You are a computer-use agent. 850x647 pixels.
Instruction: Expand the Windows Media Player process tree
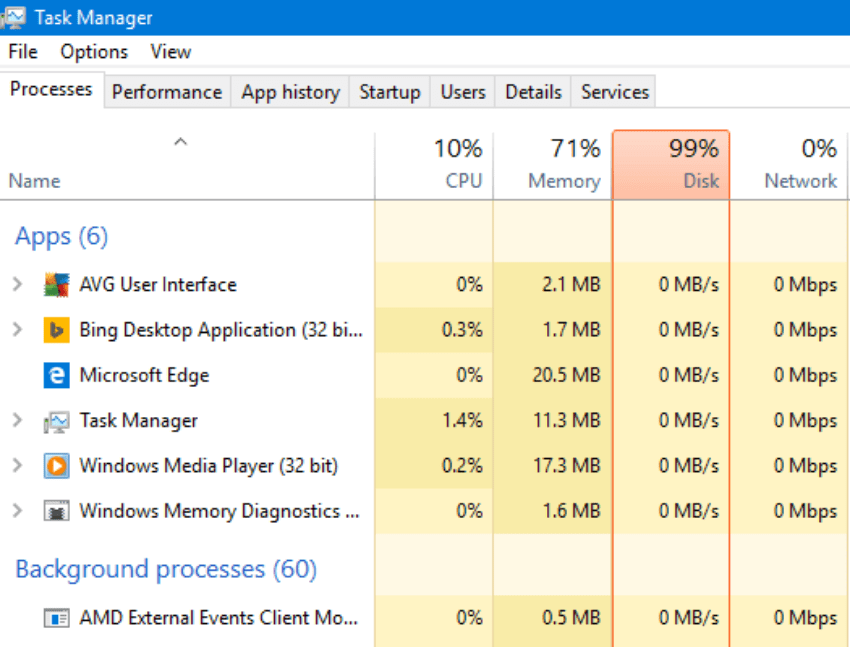[x=17, y=466]
